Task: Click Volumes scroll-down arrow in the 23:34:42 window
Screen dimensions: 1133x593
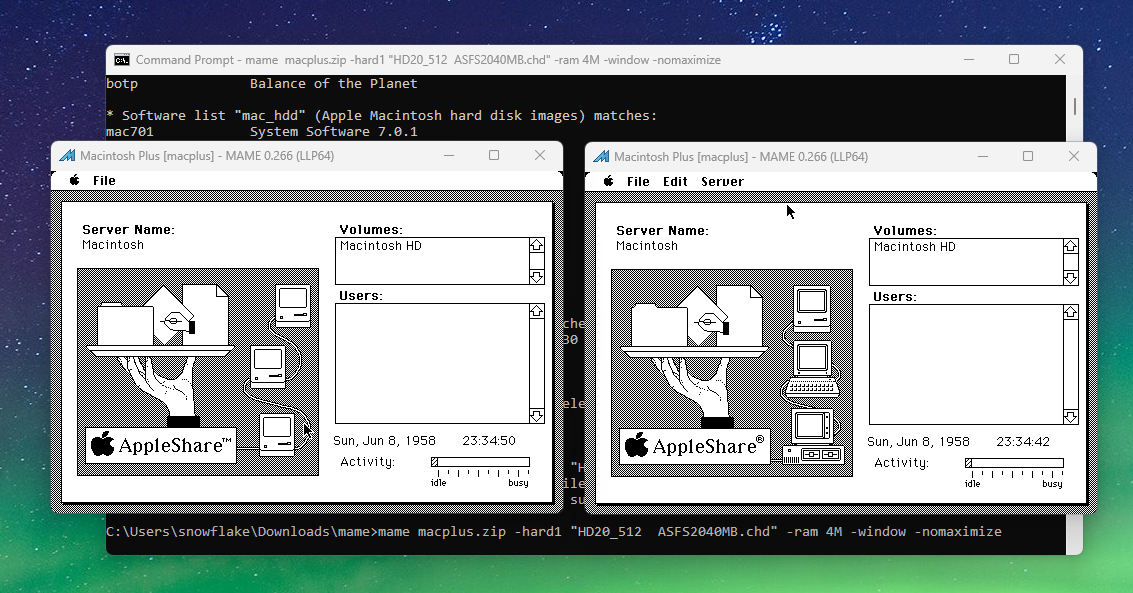Action: pos(1071,278)
